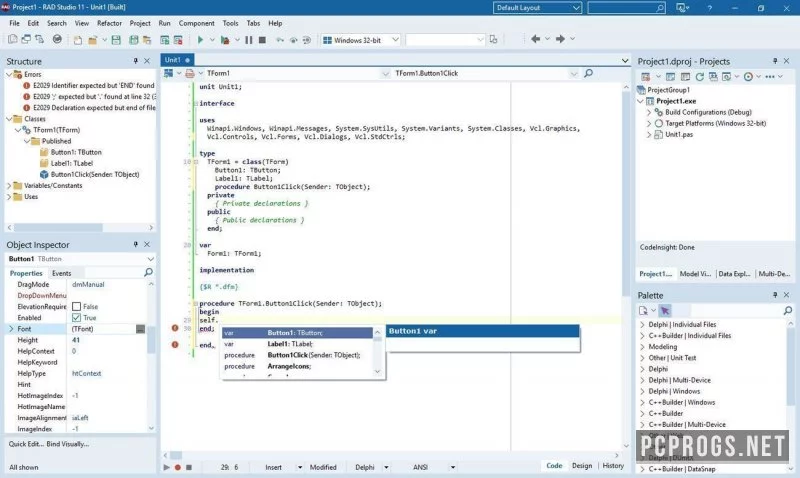The height and width of the screenshot is (478, 800).
Task: Collapse the Project1.exe tree node
Action: [x=641, y=101]
